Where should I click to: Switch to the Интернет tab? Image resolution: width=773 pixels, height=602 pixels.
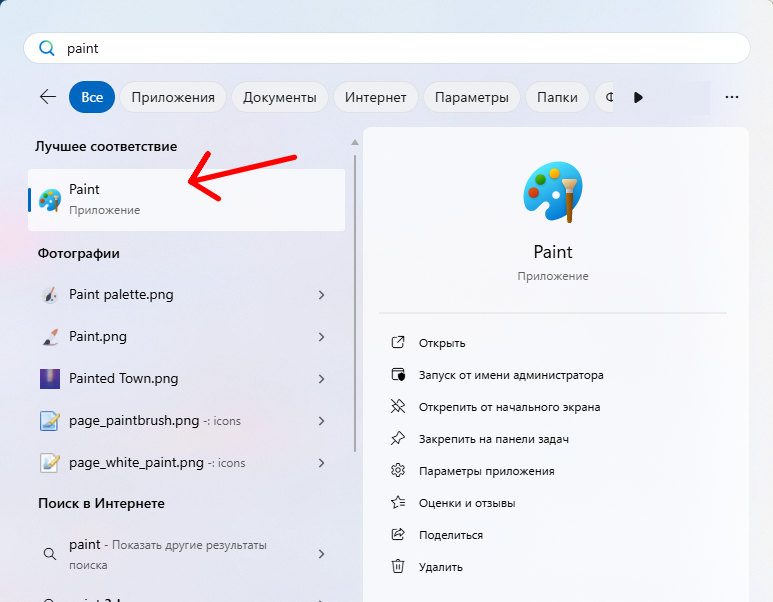pyautogui.click(x=376, y=97)
